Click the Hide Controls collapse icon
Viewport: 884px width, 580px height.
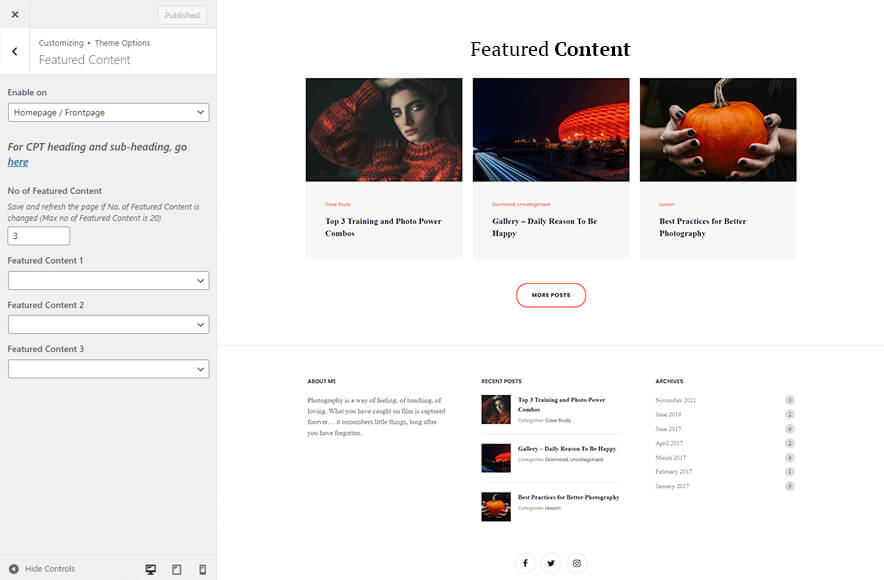(14, 569)
